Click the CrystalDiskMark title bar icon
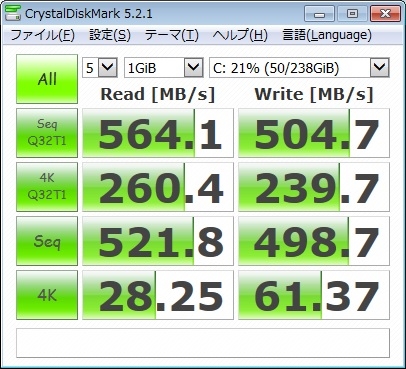 (13, 13)
